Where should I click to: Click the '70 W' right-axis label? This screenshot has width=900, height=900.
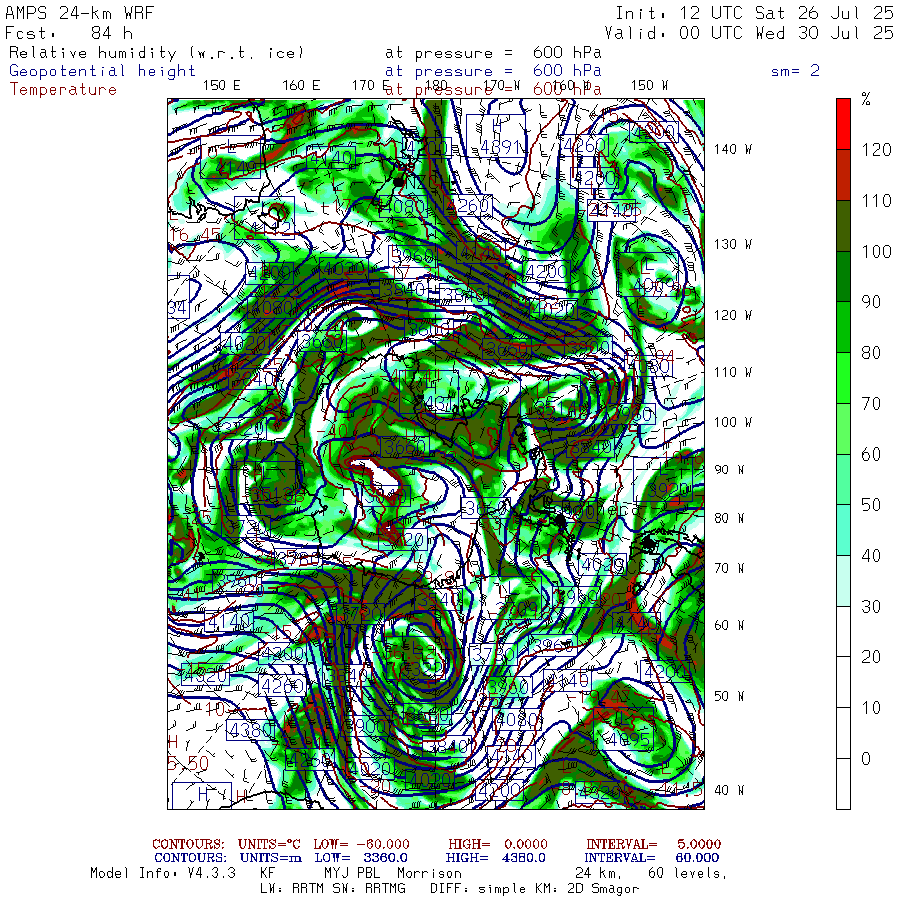(x=729, y=568)
